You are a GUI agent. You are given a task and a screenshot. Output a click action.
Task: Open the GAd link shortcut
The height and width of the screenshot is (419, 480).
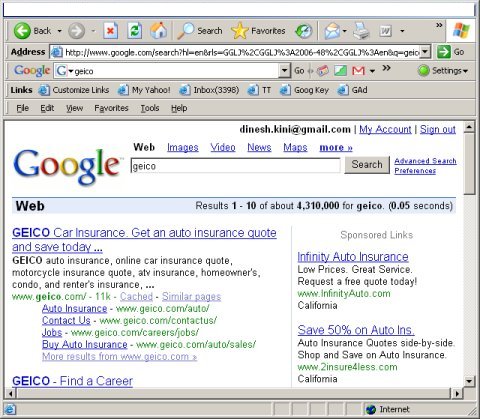tap(352, 90)
